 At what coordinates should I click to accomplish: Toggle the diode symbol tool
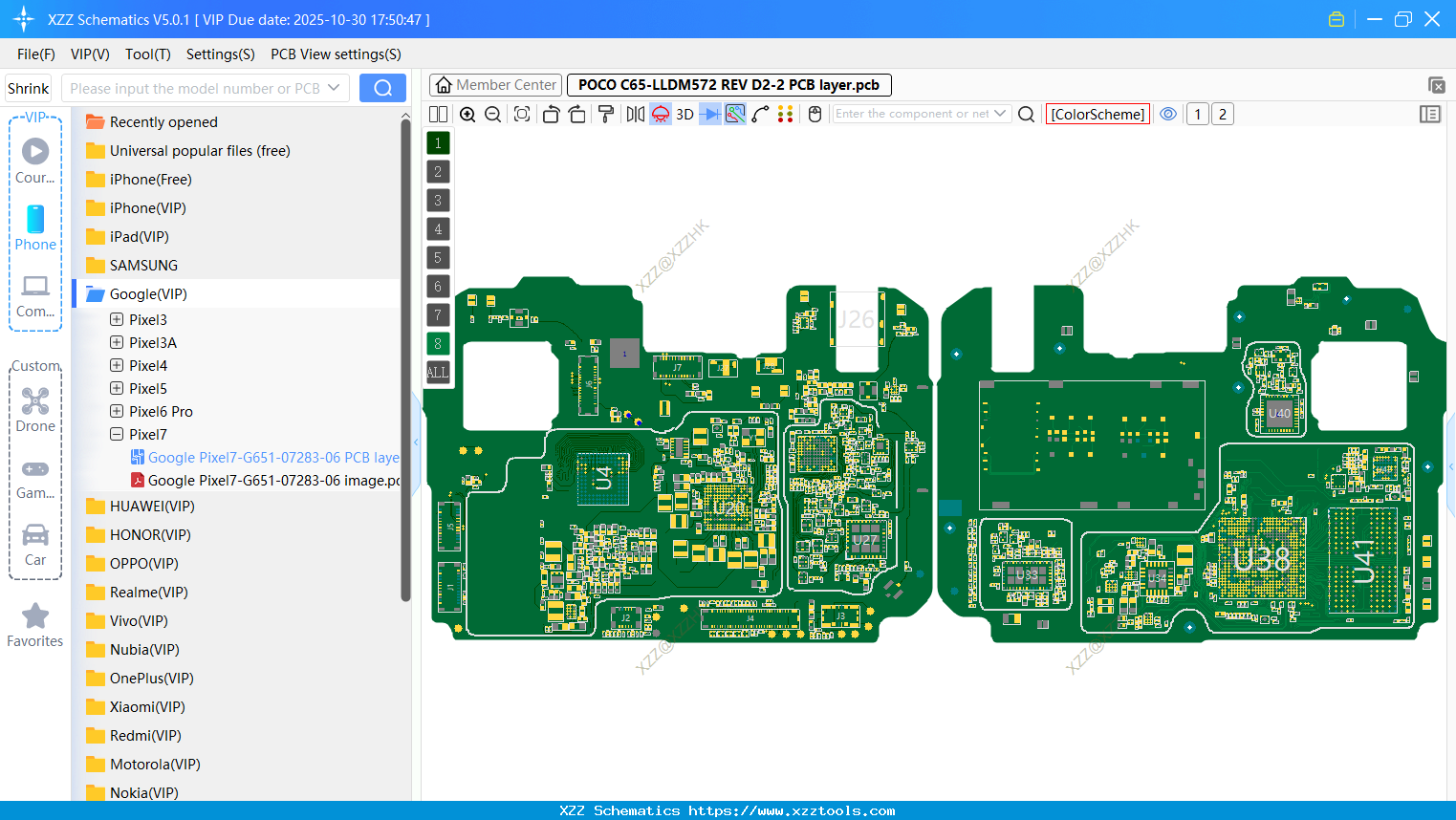(710, 114)
